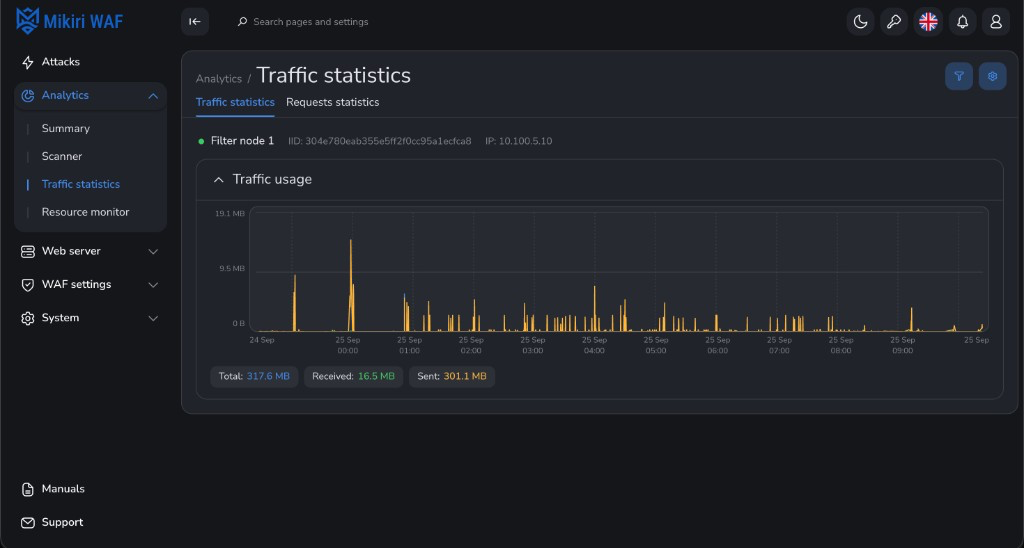Click the IID 304e780eab355e5ff2f0cc95a1ecfca8 text
The image size is (1024, 548).
(x=379, y=141)
